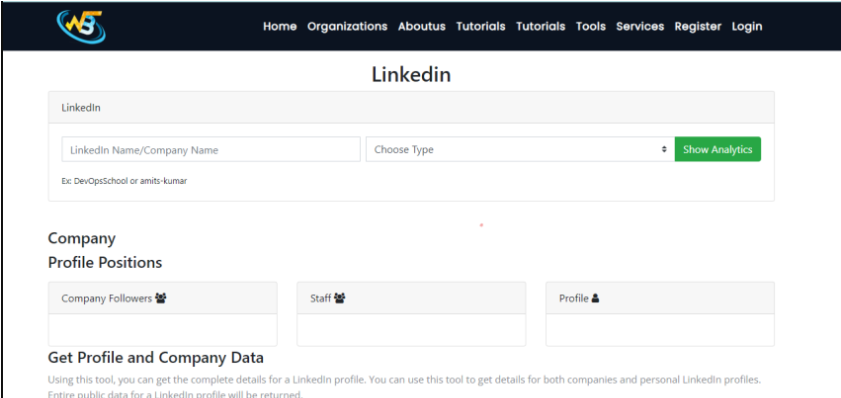The height and width of the screenshot is (398, 841).
Task: Click the Company Followers card title
Action: pyautogui.click(x=107, y=298)
